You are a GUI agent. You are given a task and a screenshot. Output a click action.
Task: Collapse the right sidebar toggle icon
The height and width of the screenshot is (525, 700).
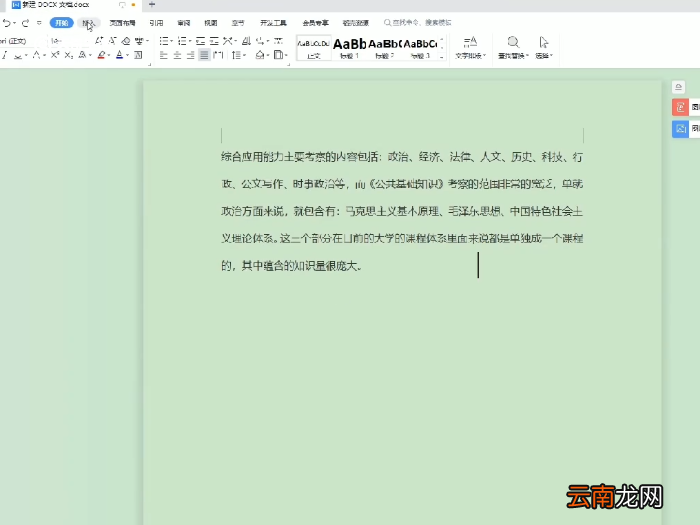(679, 87)
